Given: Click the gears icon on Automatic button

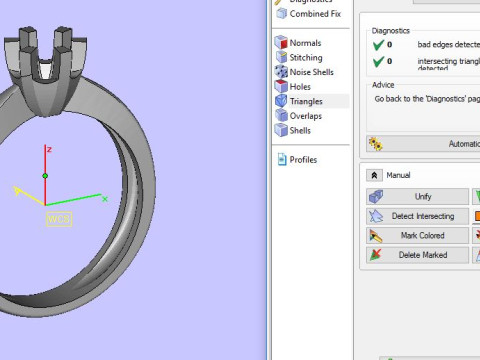Looking at the screenshot, I should (376, 144).
